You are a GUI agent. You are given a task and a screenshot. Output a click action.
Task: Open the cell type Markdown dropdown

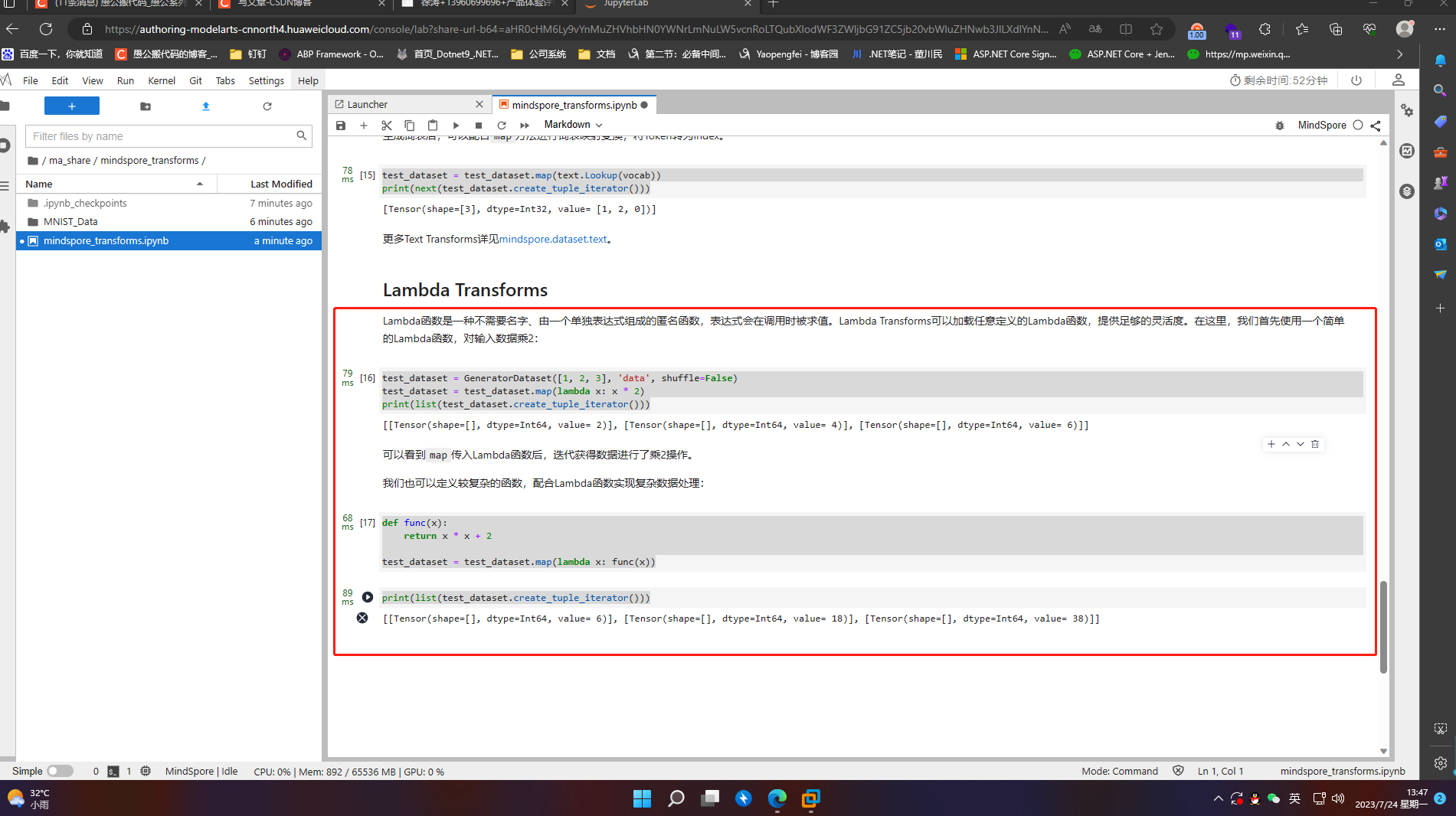[x=573, y=125]
